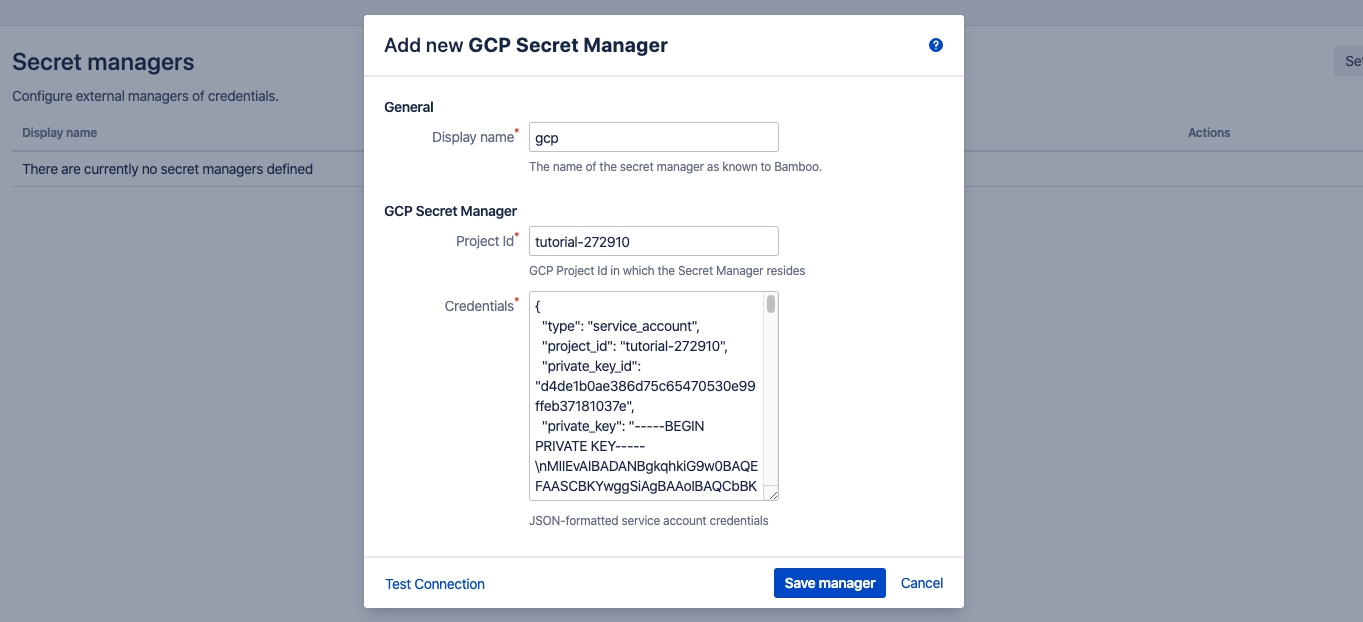Click the 'Project Id' field label

[485, 241]
